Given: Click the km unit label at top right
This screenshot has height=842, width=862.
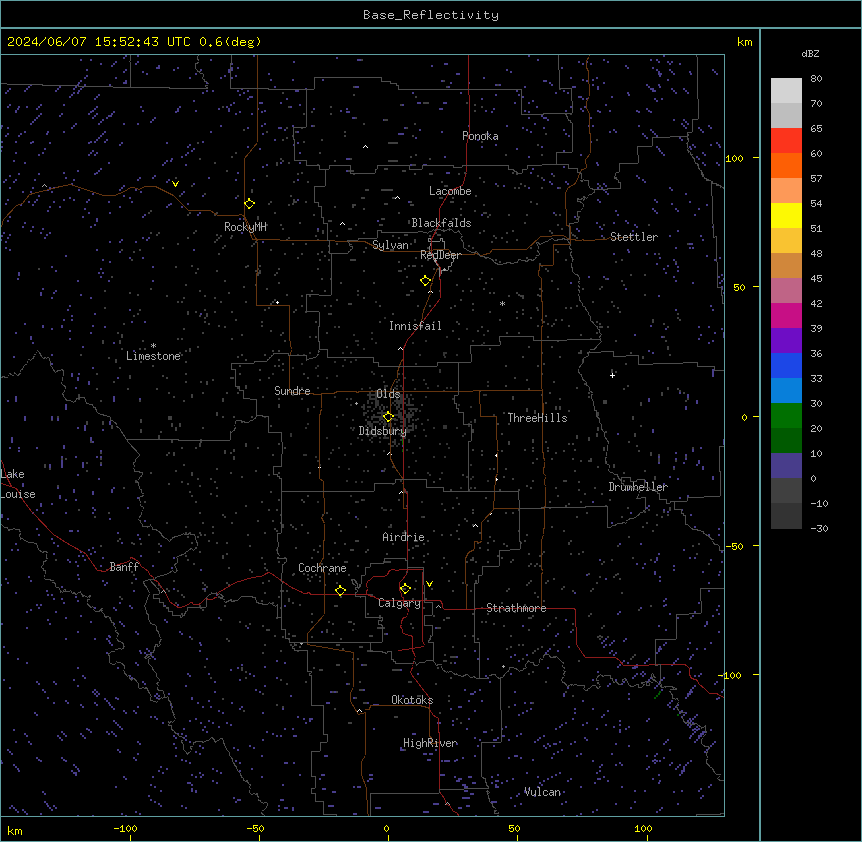Looking at the screenshot, I should pyautogui.click(x=745, y=42).
